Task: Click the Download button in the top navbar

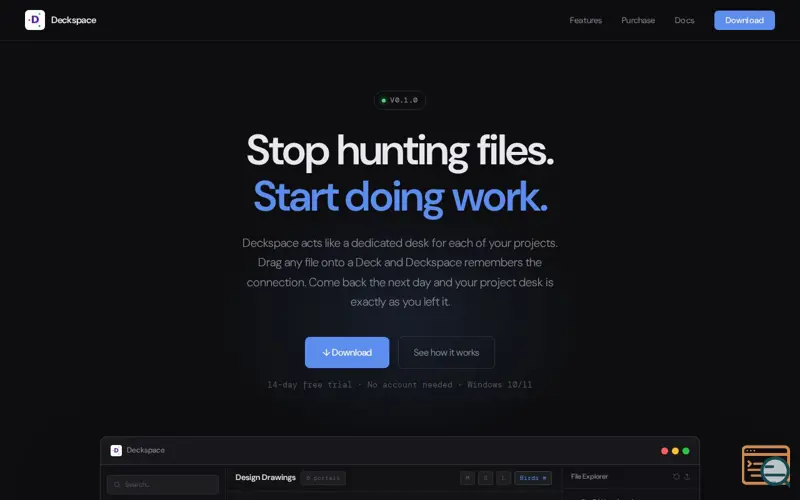Action: pyautogui.click(x=744, y=20)
